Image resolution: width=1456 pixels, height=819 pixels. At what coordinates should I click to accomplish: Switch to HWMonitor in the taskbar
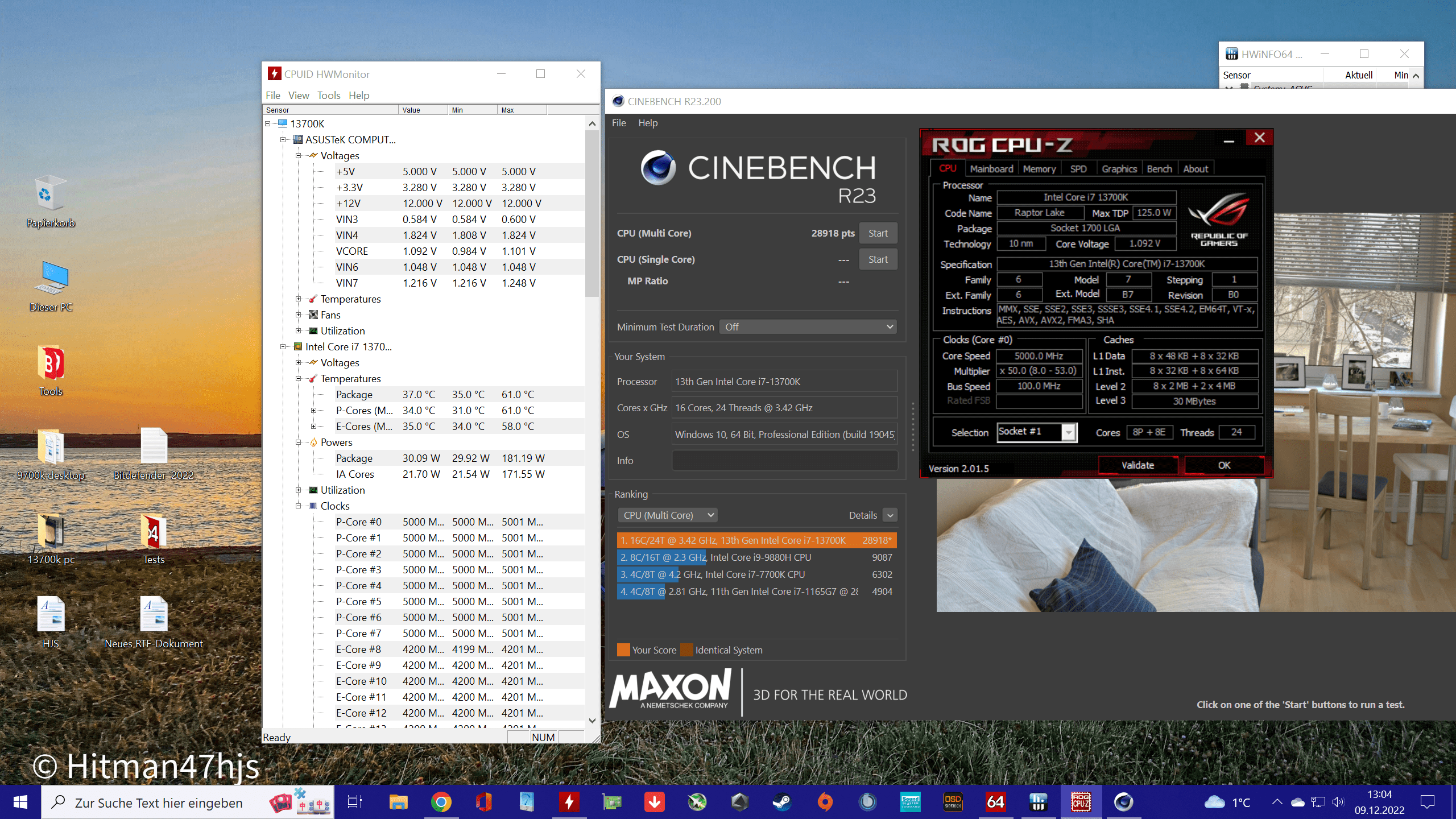[x=569, y=802]
